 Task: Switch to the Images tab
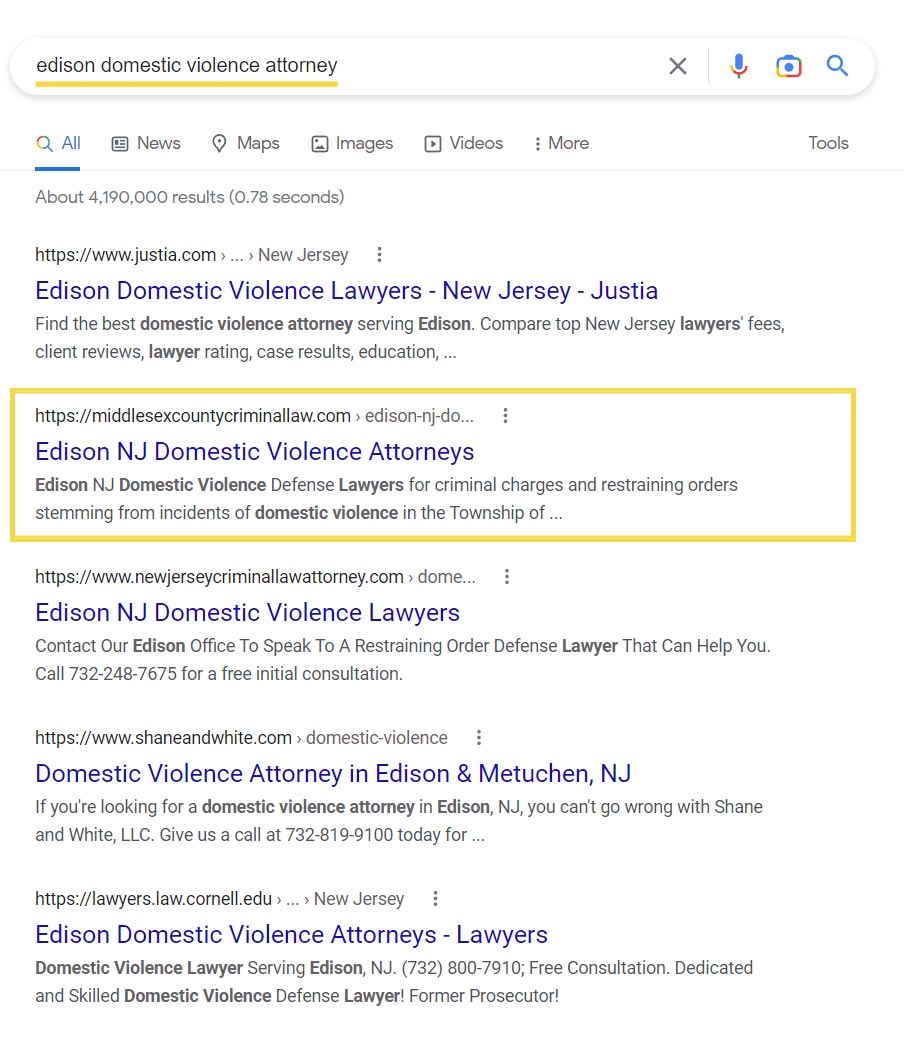(x=352, y=143)
